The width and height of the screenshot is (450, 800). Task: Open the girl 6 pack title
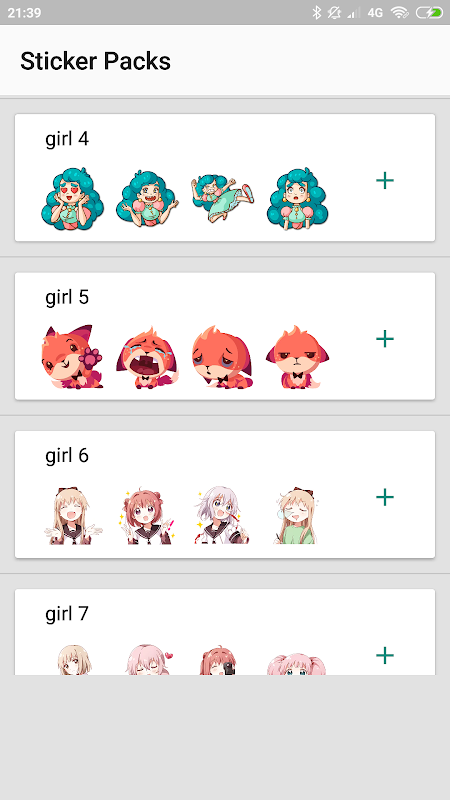pyautogui.click(x=67, y=455)
